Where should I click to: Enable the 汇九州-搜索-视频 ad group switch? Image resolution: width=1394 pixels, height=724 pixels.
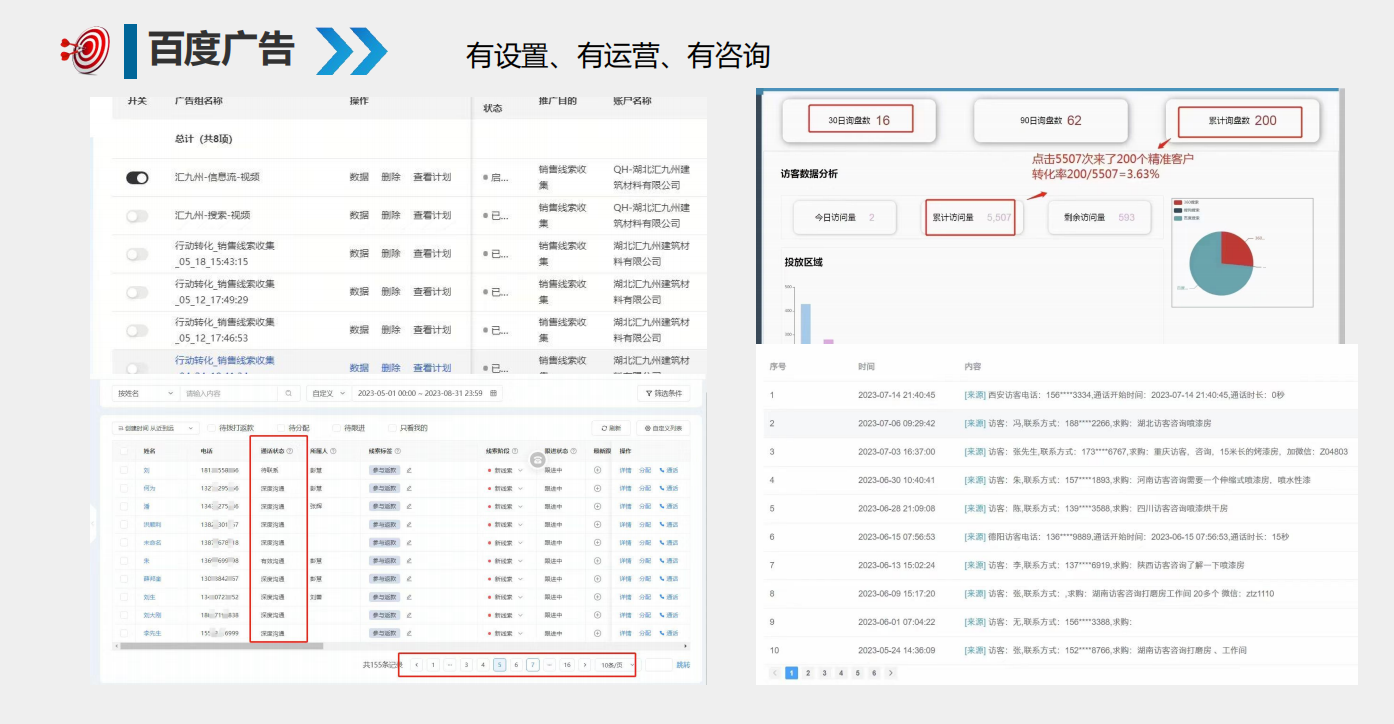pos(137,215)
